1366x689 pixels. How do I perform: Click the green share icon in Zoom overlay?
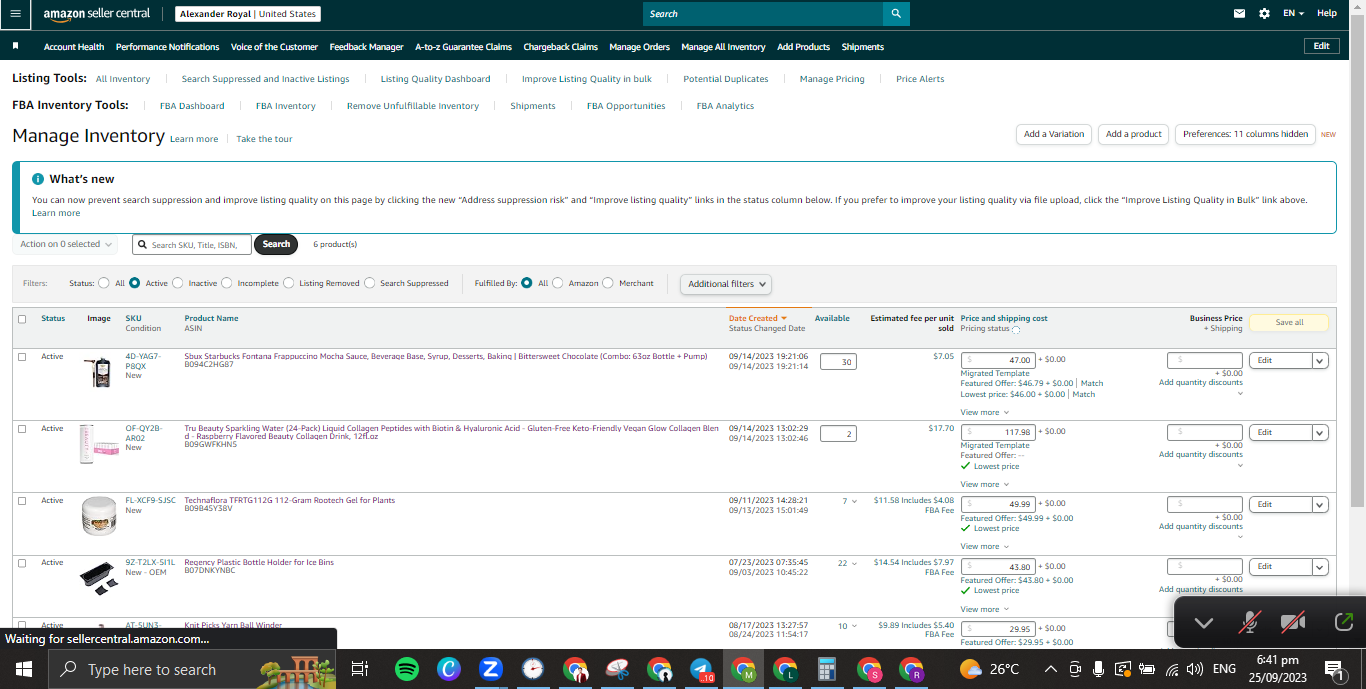1343,622
